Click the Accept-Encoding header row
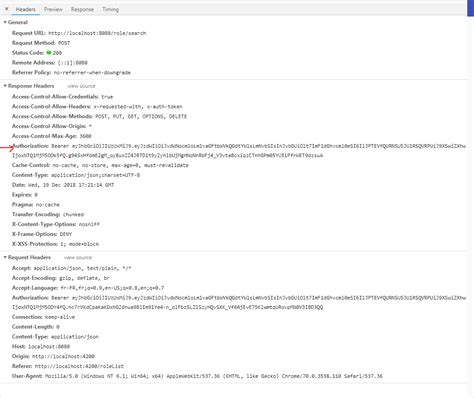The width and height of the screenshot is (474, 398). [61, 278]
